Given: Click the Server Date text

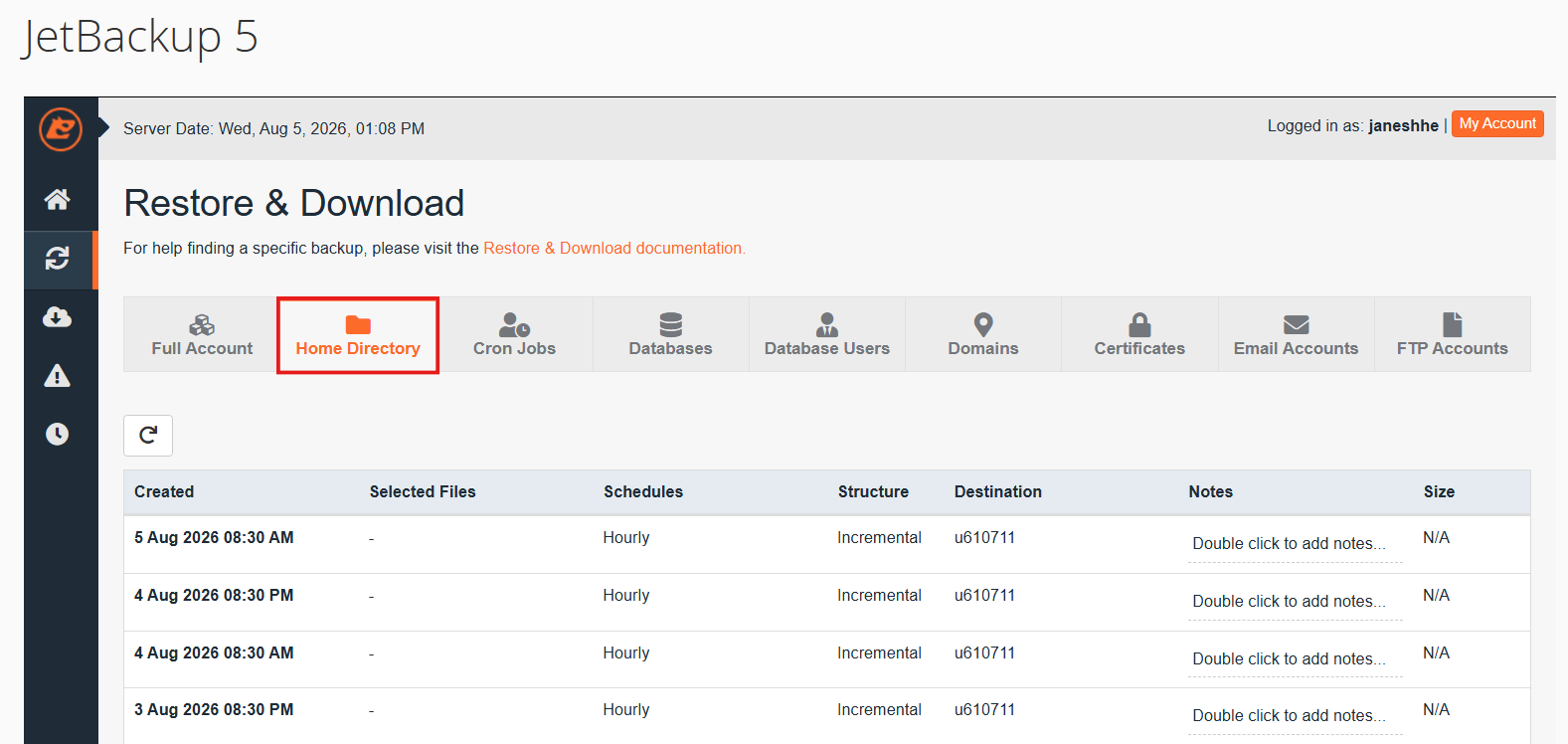Looking at the screenshot, I should point(273,129).
